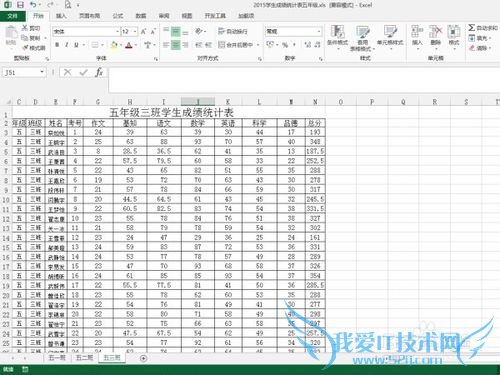Align cell text to the left
This screenshot has width=500, height=375.
(x=166, y=45)
